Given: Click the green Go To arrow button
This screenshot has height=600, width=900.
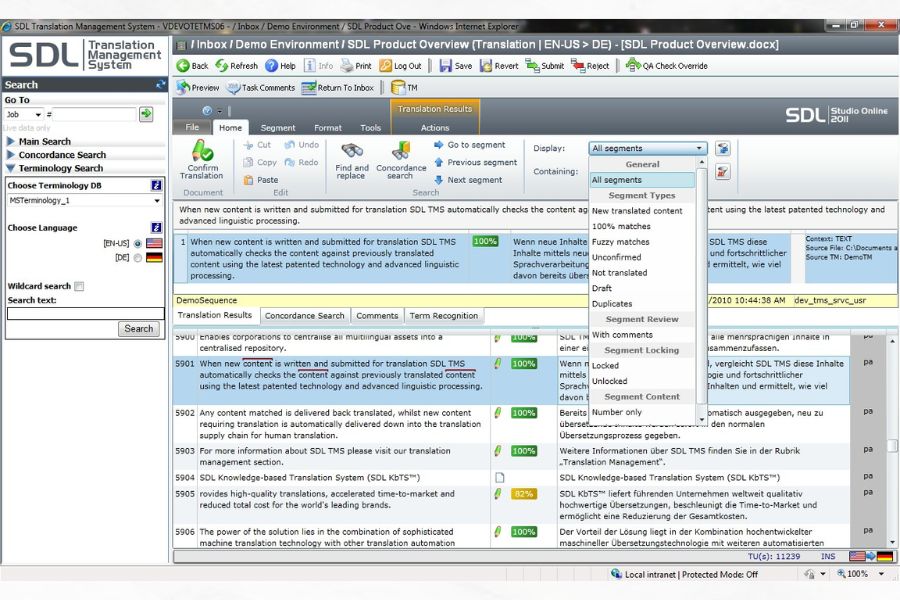Looking at the screenshot, I should point(146,114).
